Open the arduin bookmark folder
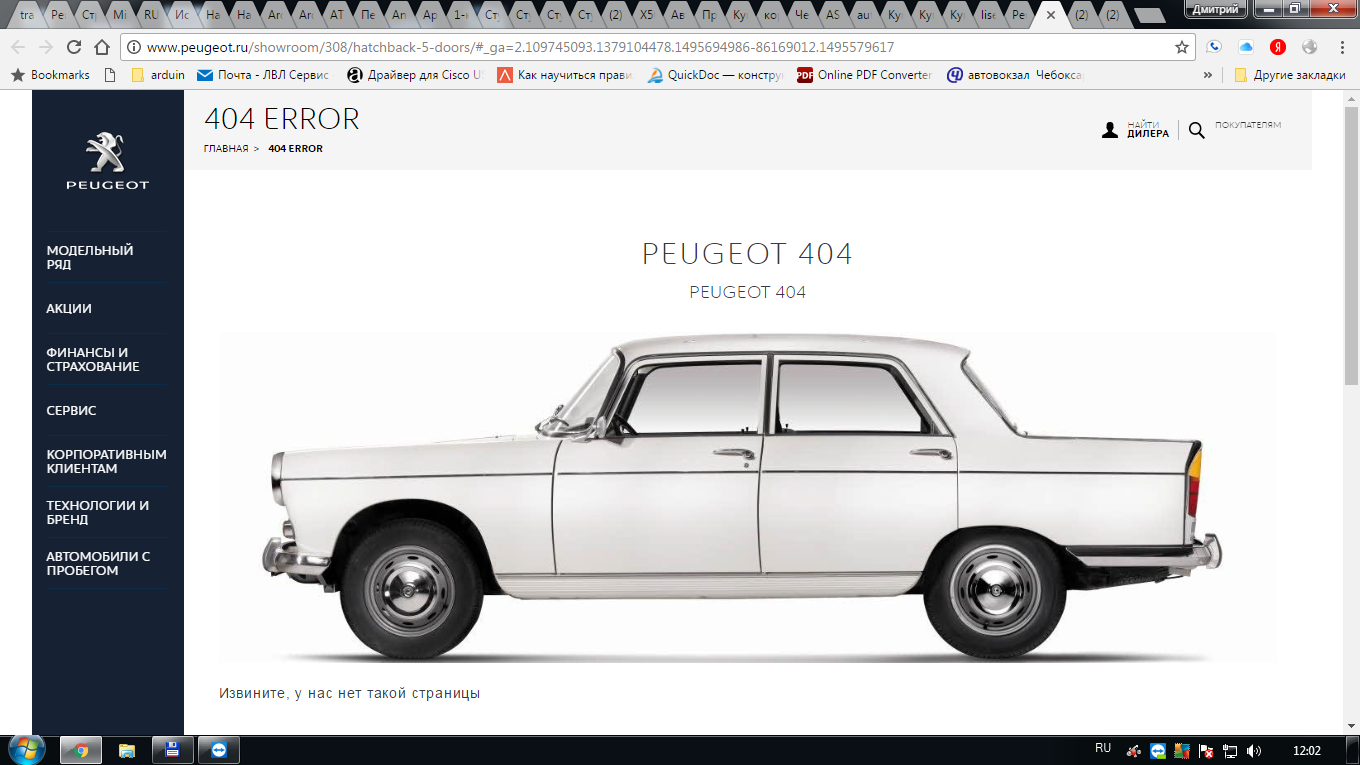The image size is (1360, 765). tap(158, 75)
